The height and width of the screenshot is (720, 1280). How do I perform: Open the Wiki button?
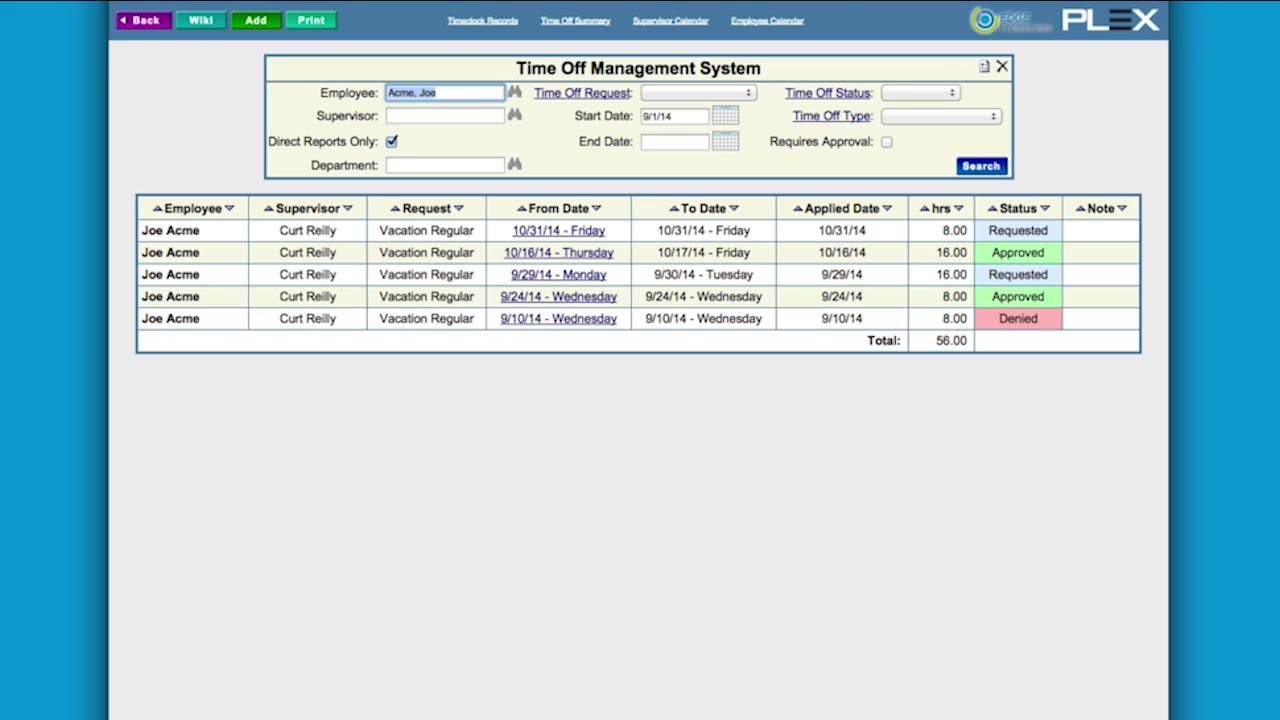[x=200, y=20]
